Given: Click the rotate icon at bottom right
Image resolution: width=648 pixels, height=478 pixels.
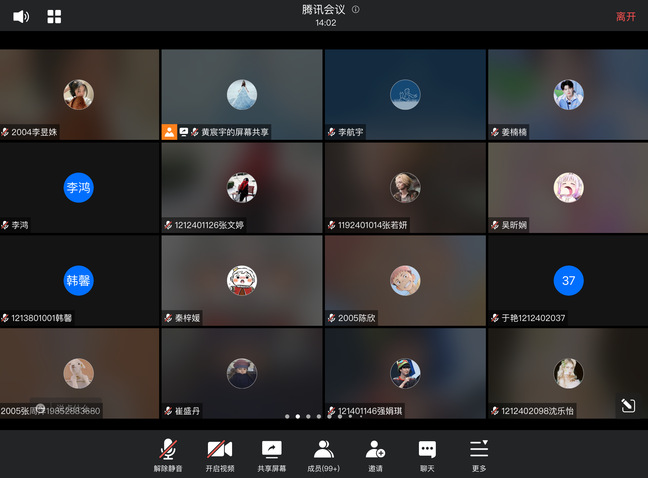Looking at the screenshot, I should [627, 405].
